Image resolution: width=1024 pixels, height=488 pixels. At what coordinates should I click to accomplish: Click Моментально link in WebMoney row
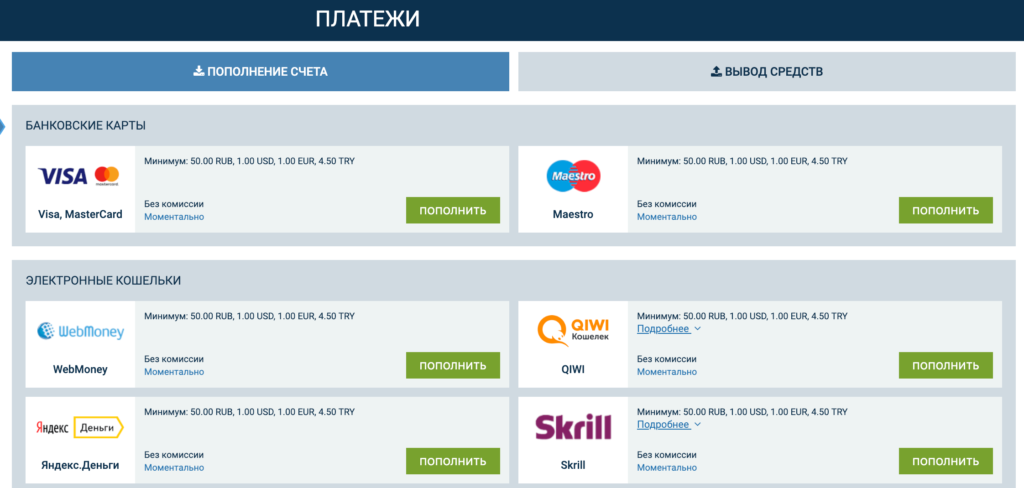point(174,372)
